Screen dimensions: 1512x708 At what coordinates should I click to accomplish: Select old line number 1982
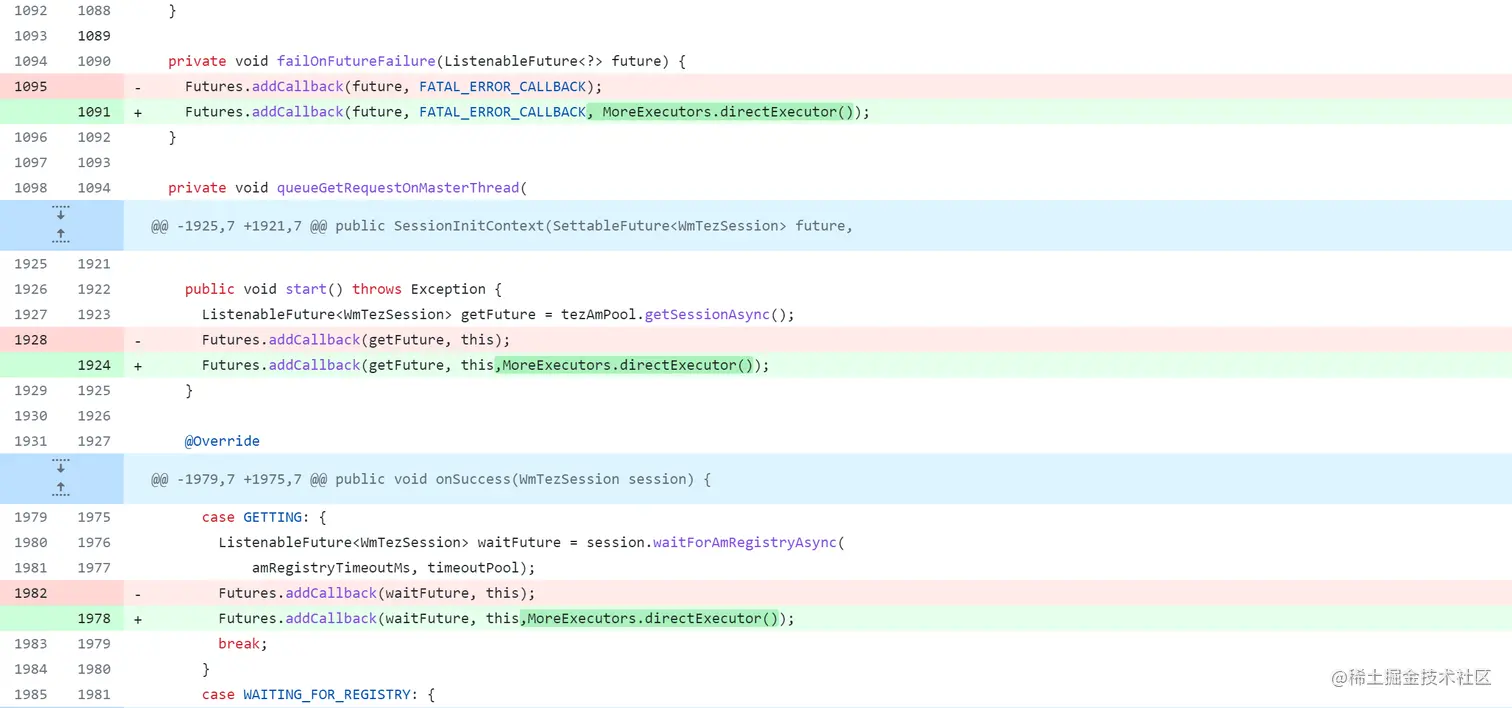pyautogui.click(x=31, y=593)
